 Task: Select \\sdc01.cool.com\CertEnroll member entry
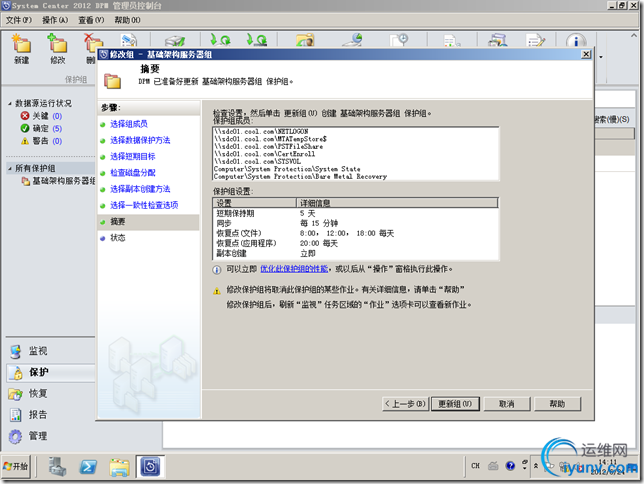pos(264,154)
